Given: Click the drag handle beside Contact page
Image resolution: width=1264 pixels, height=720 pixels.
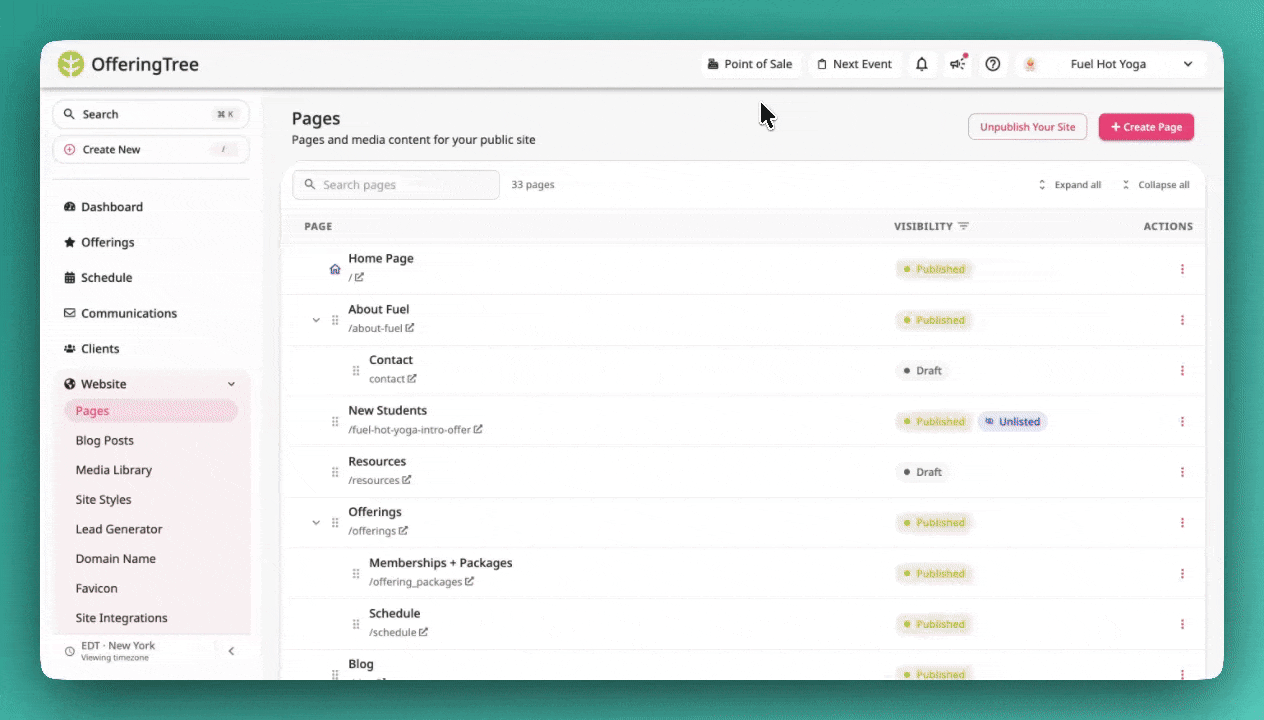Looking at the screenshot, I should [356, 371].
